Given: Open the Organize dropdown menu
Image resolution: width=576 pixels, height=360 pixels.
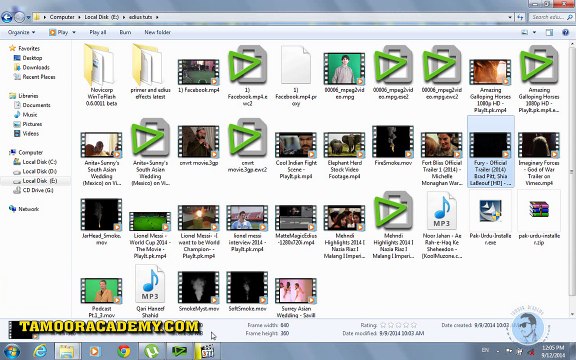Looking at the screenshot, I should (x=21, y=32).
